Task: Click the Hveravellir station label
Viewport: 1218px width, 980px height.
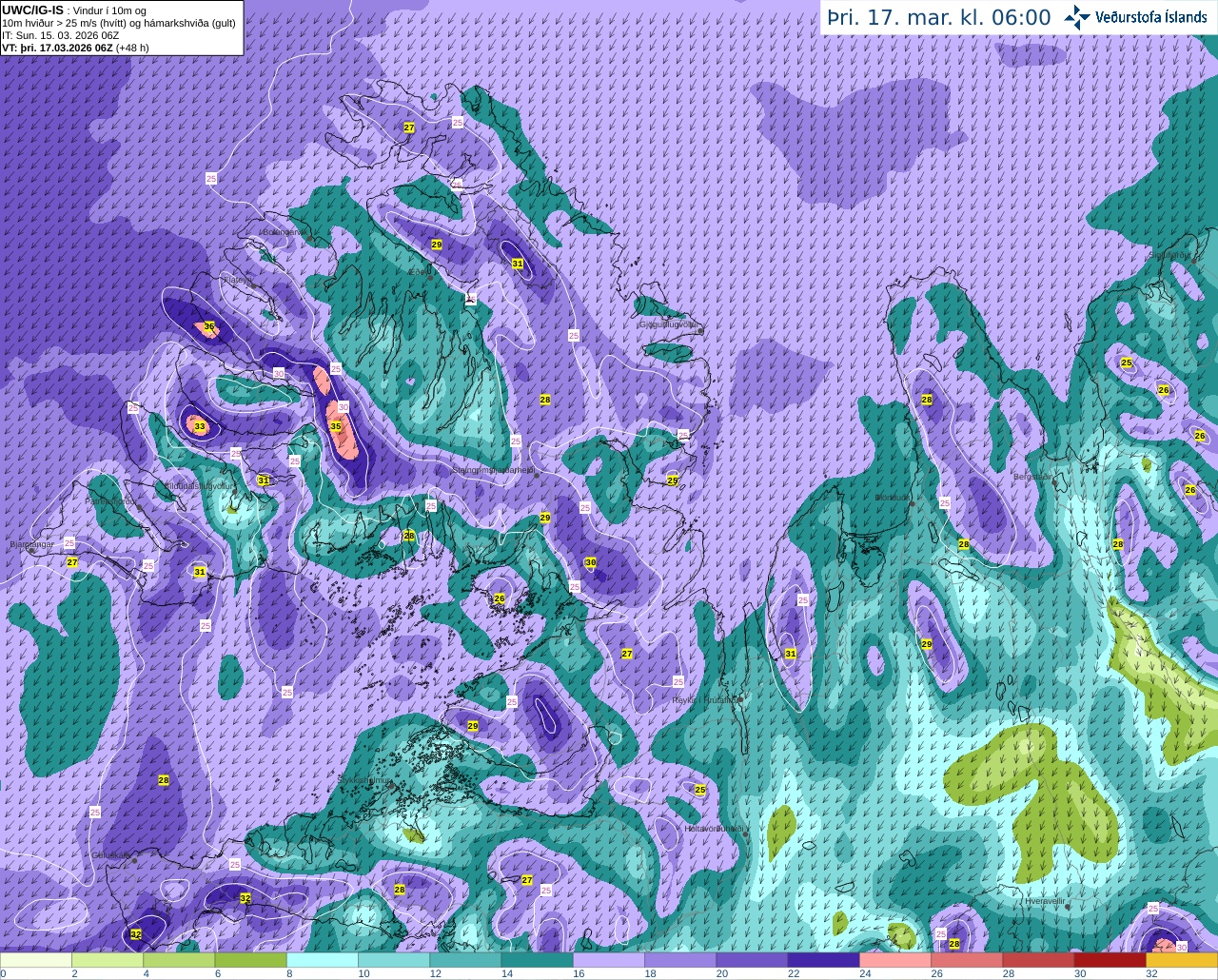Action: pyautogui.click(x=1045, y=900)
